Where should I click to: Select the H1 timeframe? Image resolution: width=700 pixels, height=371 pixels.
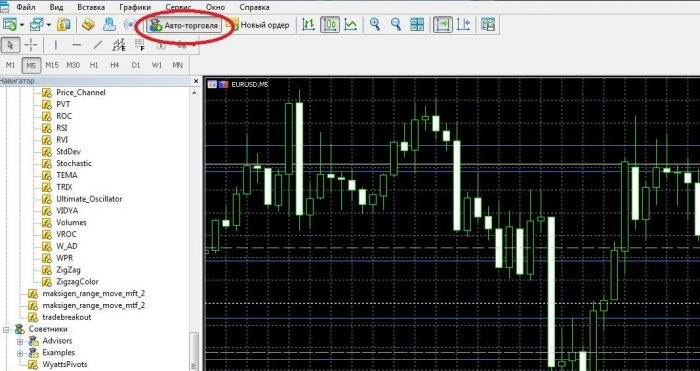94,65
